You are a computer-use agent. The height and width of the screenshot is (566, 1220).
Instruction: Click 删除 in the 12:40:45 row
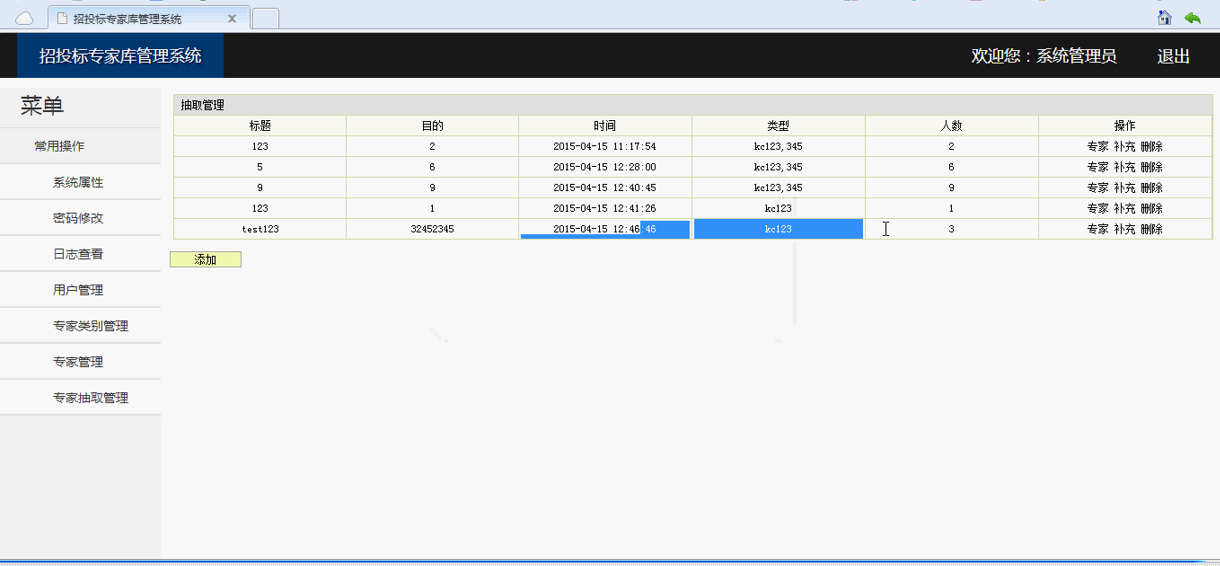pyautogui.click(x=1151, y=188)
